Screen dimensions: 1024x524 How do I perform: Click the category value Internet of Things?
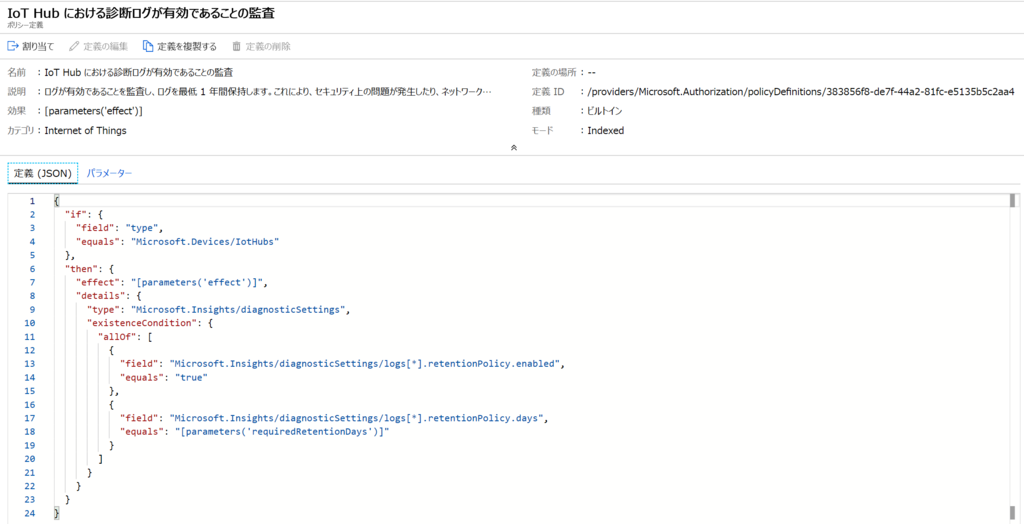pos(86,131)
